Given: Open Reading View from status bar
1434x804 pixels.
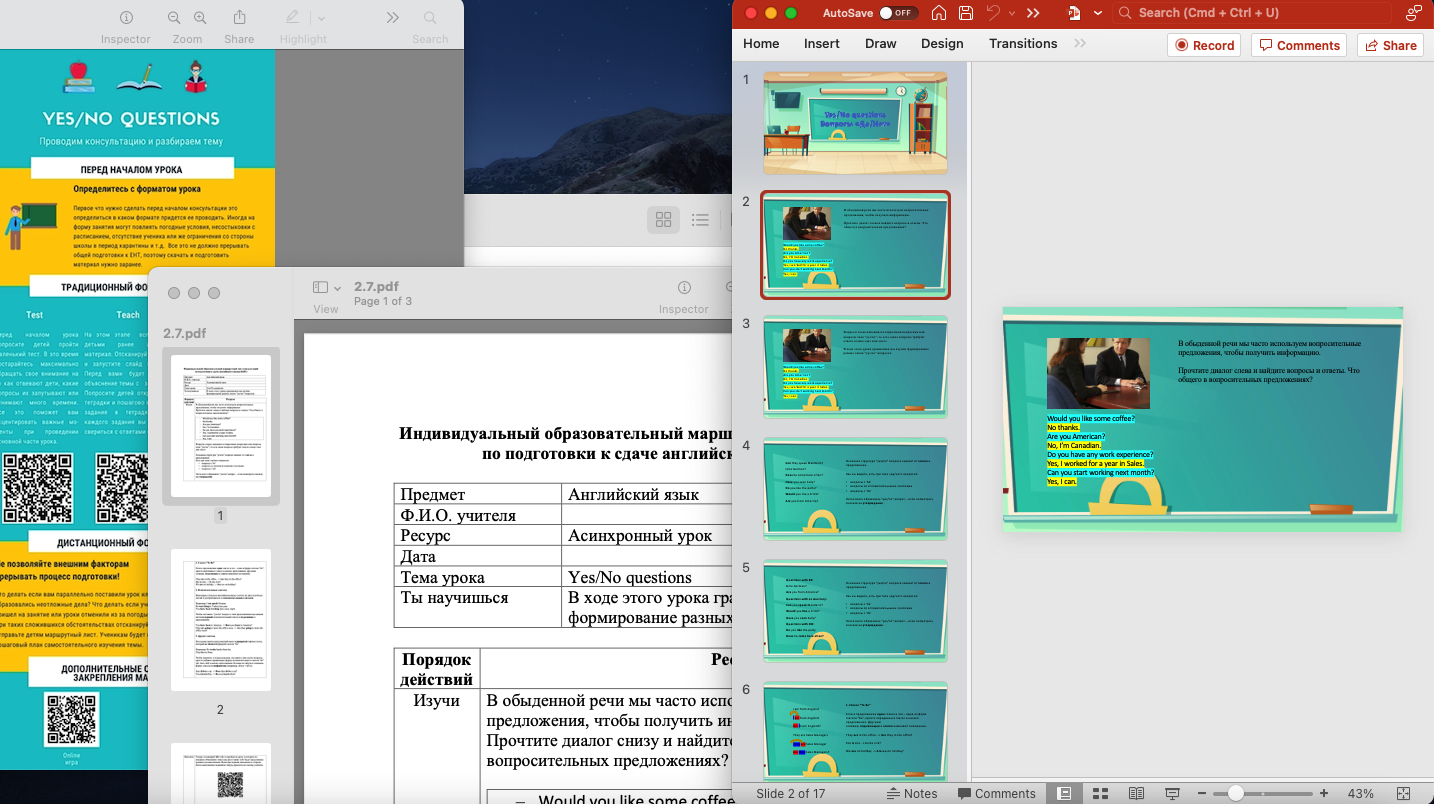Looking at the screenshot, I should click(x=1136, y=793).
